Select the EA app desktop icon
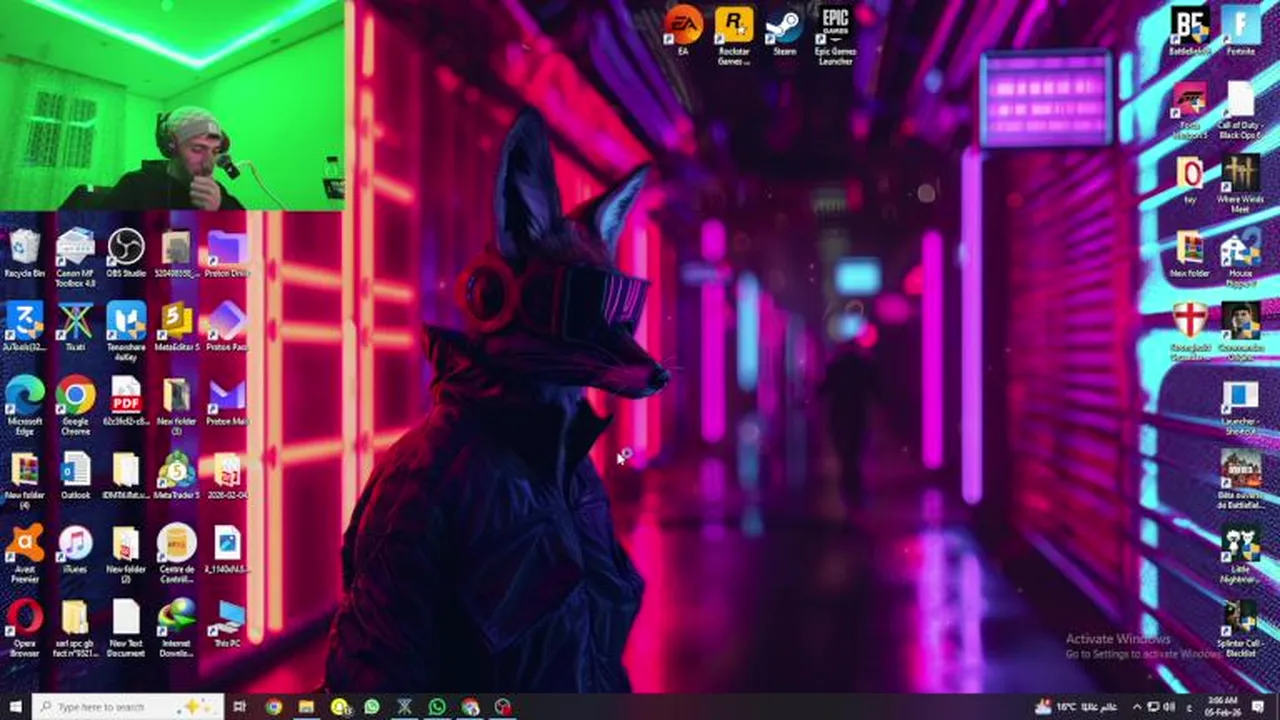Viewport: 1280px width, 720px height. tap(684, 30)
